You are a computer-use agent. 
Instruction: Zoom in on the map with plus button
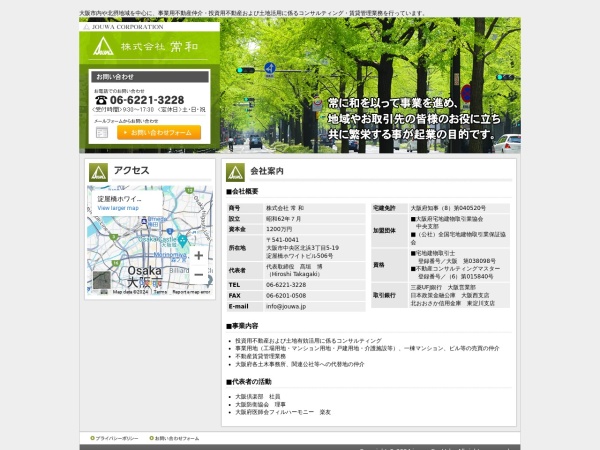[199, 256]
